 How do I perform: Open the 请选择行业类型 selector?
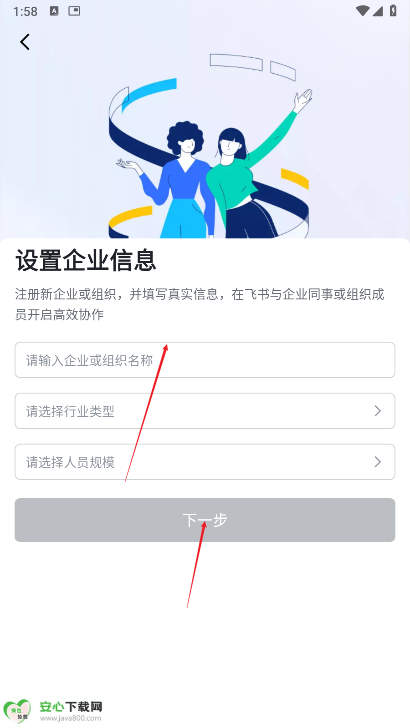pyautogui.click(x=205, y=411)
